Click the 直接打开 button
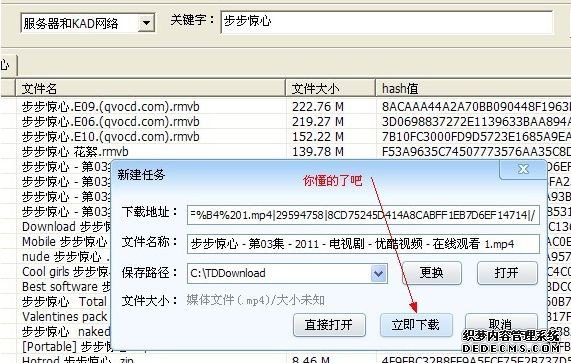The width and height of the screenshot is (571, 363). (x=329, y=325)
